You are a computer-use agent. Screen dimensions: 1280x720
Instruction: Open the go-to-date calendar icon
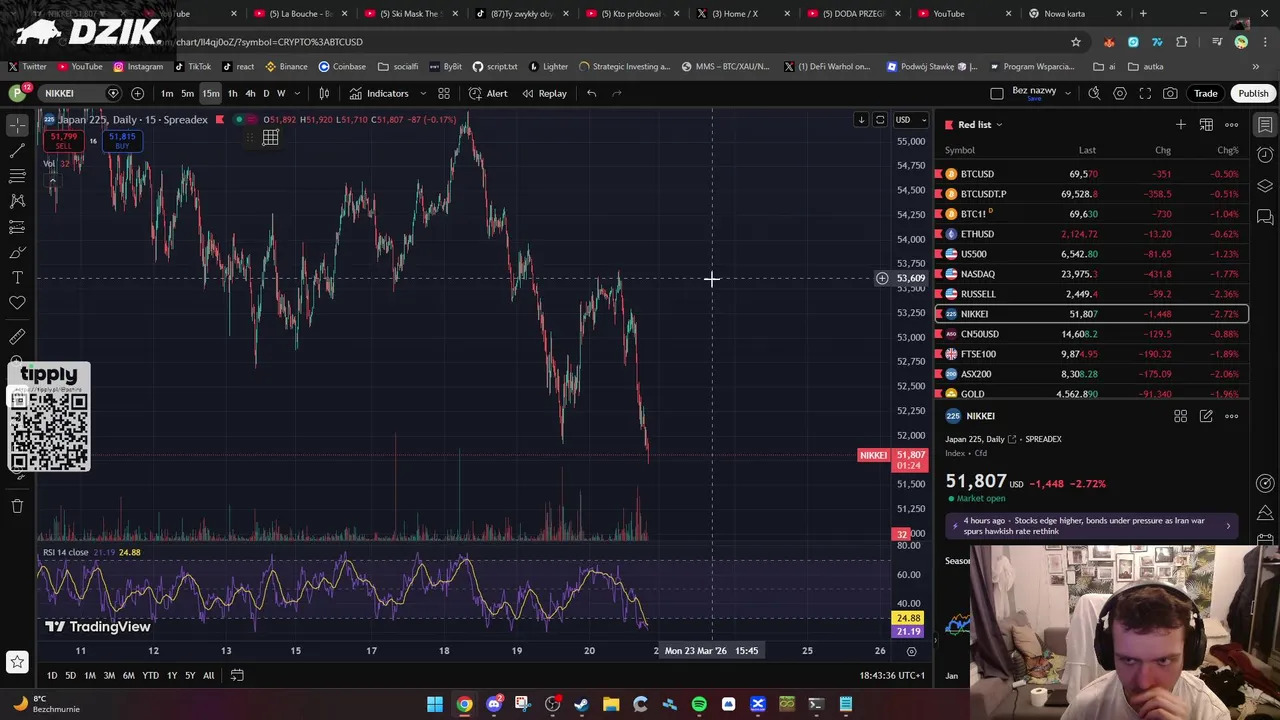(237, 675)
